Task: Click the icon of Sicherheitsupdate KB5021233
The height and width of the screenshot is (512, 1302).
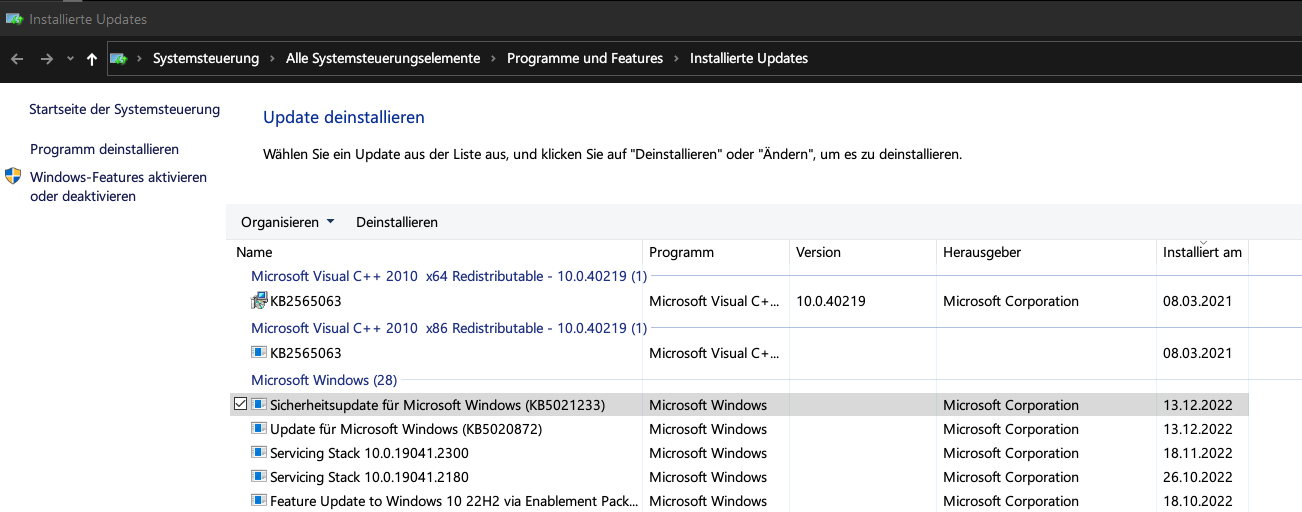Action: click(260, 405)
